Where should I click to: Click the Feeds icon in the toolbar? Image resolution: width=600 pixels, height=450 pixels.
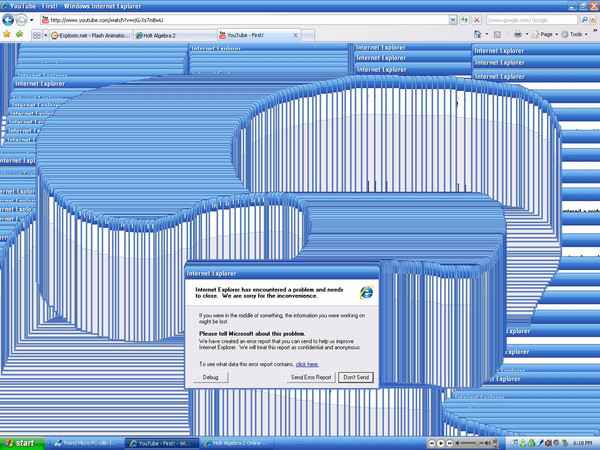pos(497,34)
